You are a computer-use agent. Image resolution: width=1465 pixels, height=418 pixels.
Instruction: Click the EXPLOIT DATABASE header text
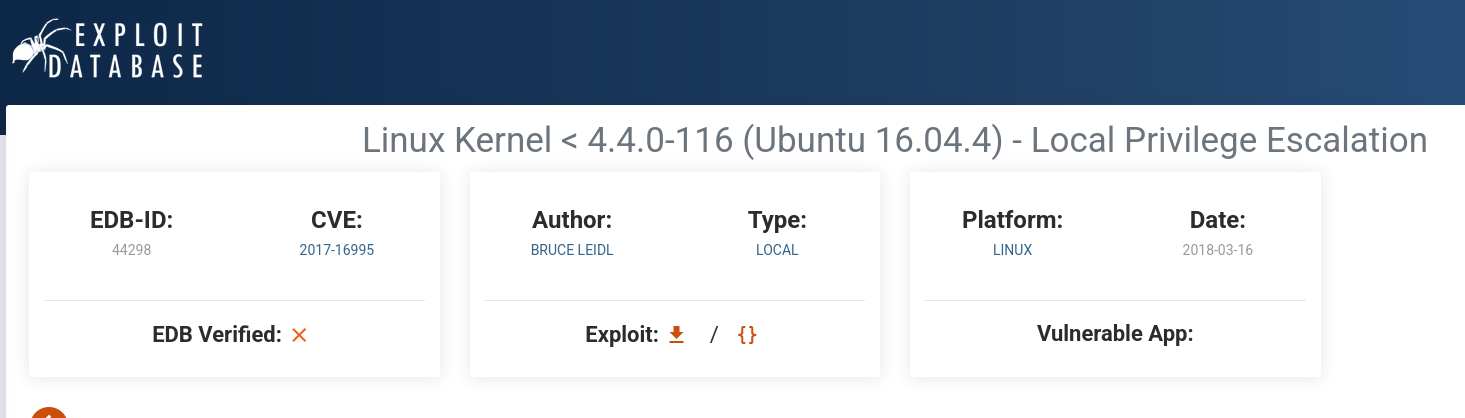139,52
